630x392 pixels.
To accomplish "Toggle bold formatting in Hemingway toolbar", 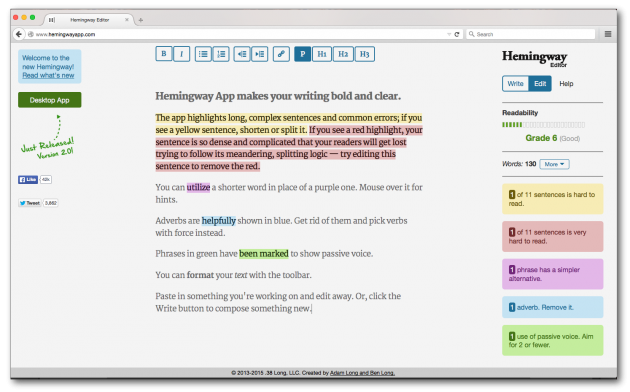I will tap(164, 54).
